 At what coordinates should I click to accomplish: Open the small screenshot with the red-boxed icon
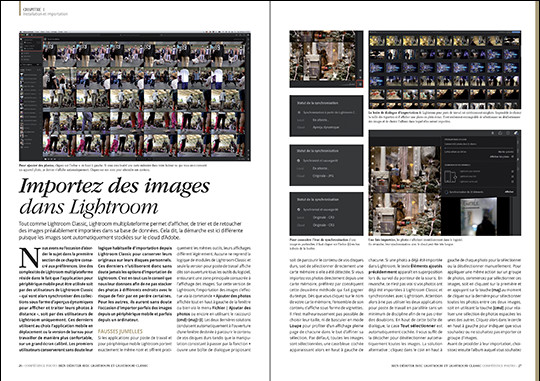[x=326, y=59]
